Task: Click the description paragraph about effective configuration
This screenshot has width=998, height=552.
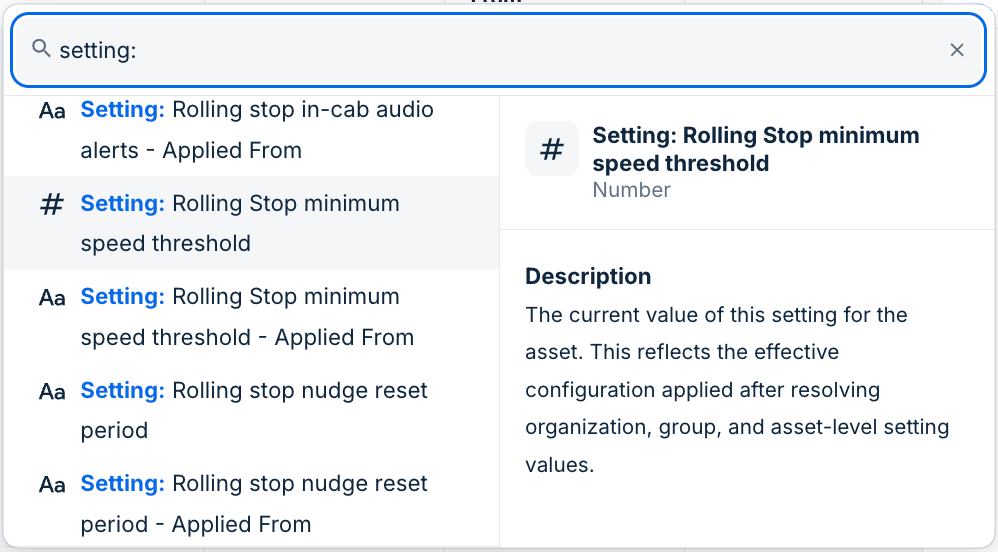Action: click(x=737, y=390)
